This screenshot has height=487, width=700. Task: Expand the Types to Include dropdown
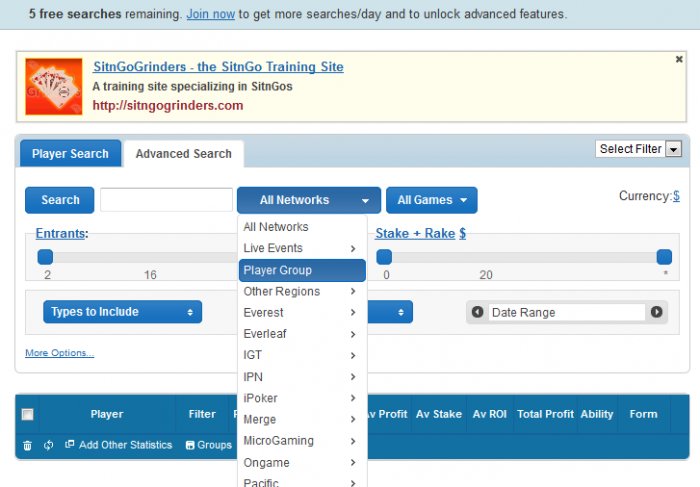pos(122,312)
